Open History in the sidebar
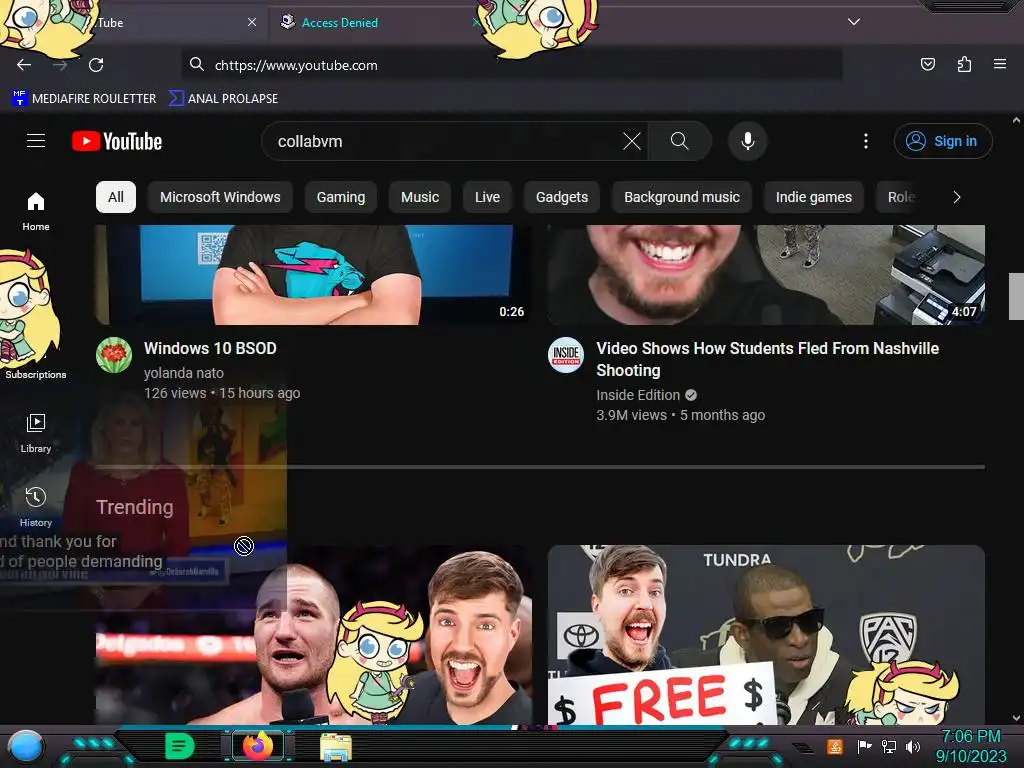 (36, 507)
